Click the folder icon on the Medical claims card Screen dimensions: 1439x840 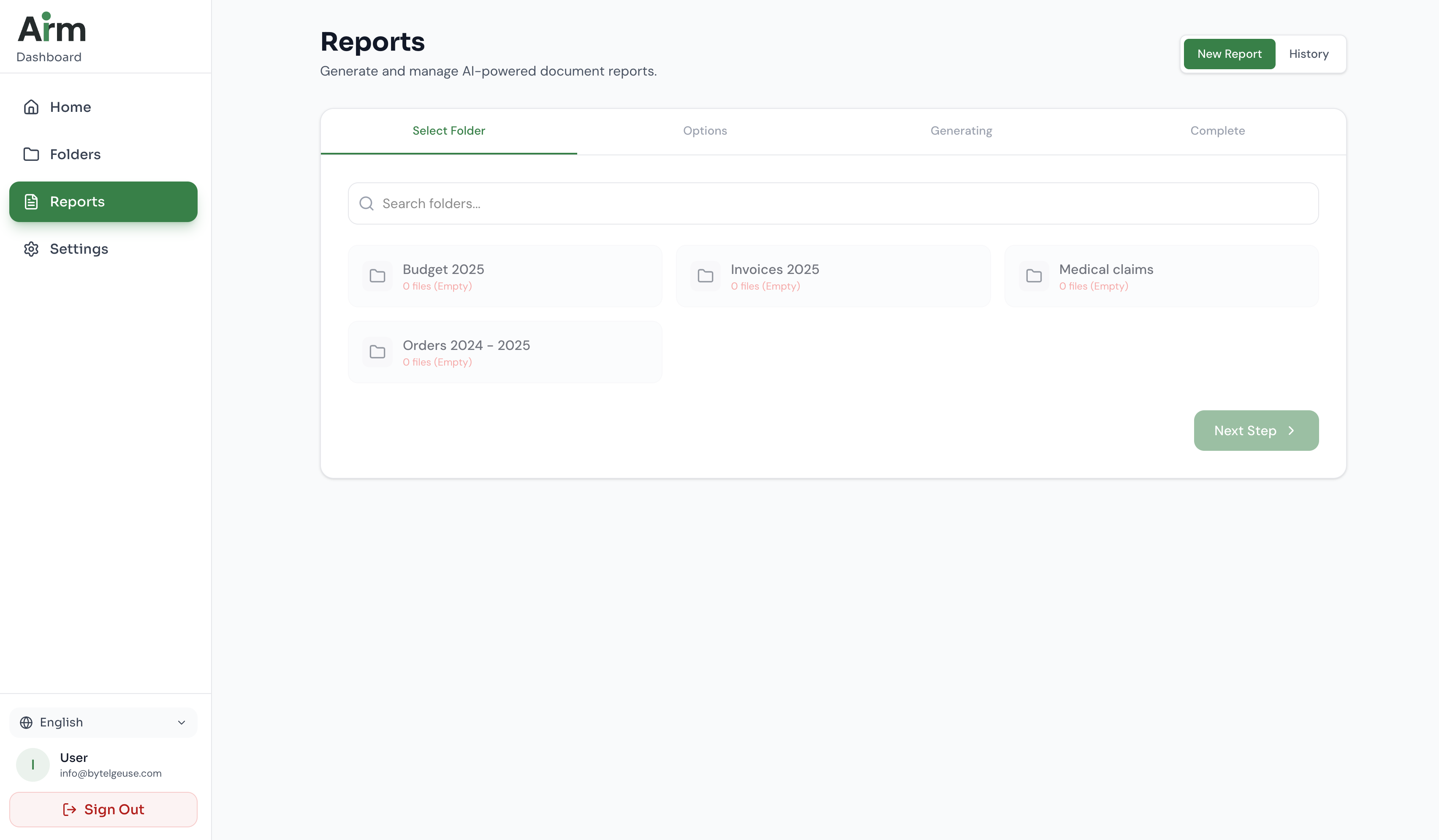click(1034, 276)
